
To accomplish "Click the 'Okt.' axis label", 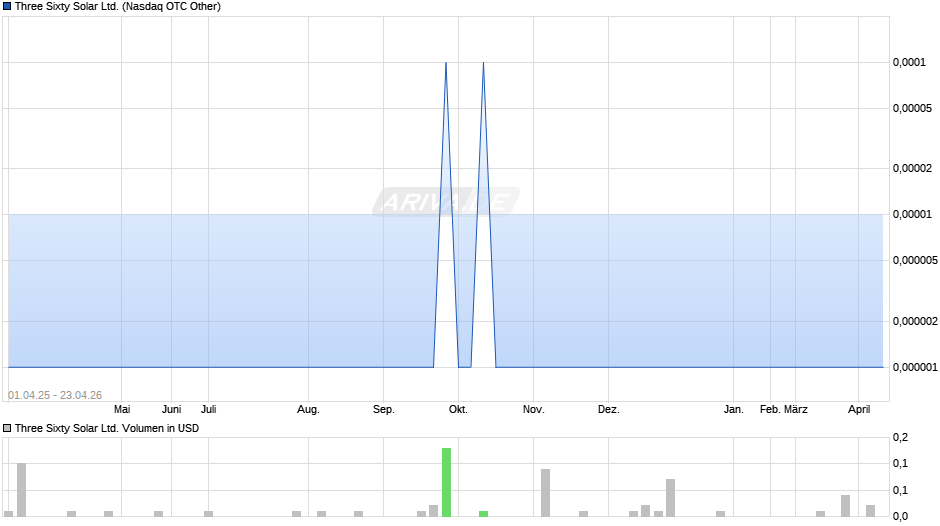I will pyautogui.click(x=458, y=409).
